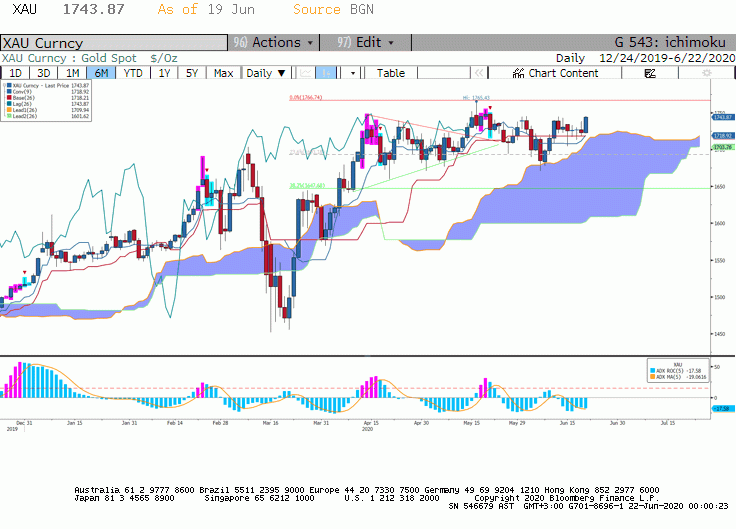Open the Daily periodicity dropdown
The image size is (736, 529).
point(266,73)
